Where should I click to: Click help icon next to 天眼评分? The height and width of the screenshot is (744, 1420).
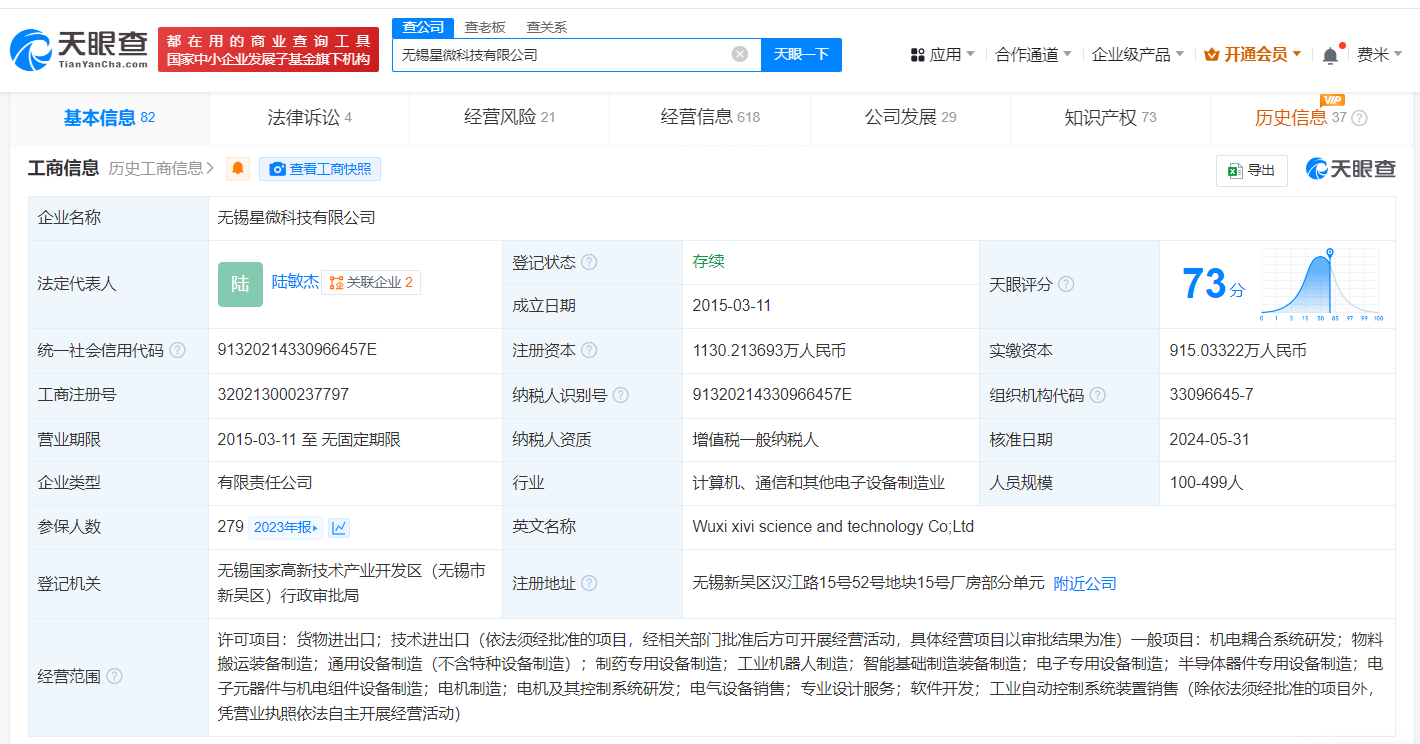[1066, 285]
